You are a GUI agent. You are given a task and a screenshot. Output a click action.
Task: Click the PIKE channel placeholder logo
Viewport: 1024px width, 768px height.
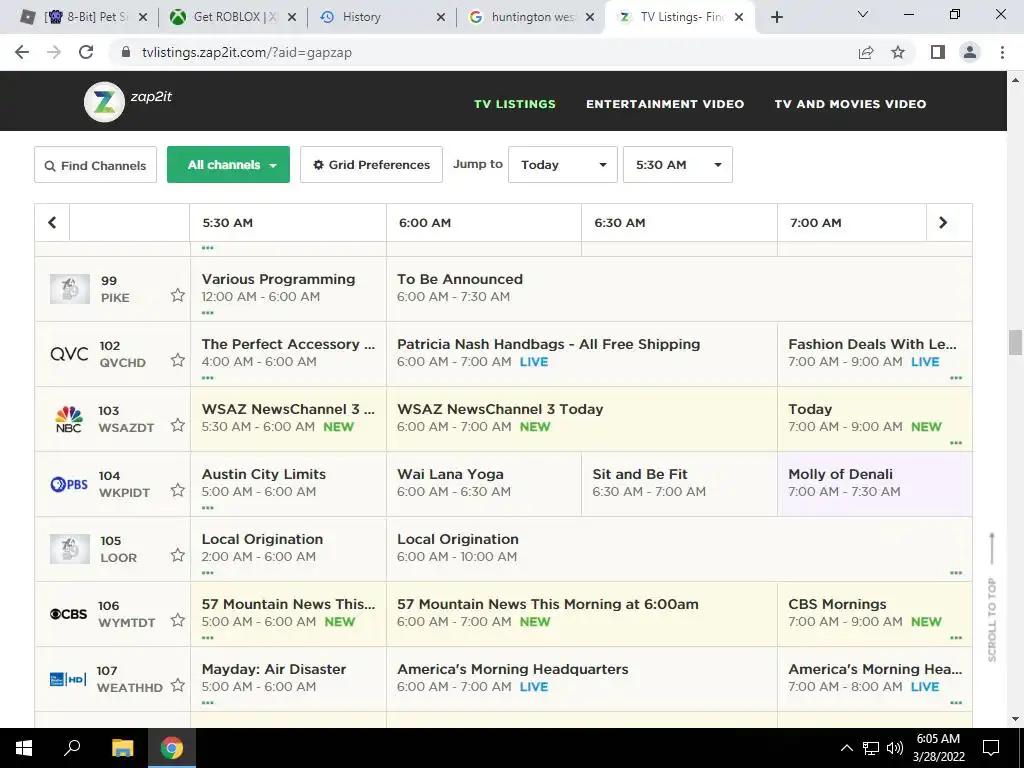pos(70,289)
